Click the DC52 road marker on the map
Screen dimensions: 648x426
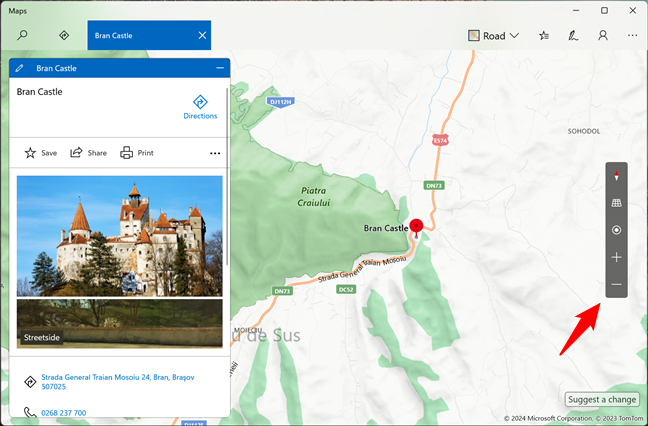point(346,289)
